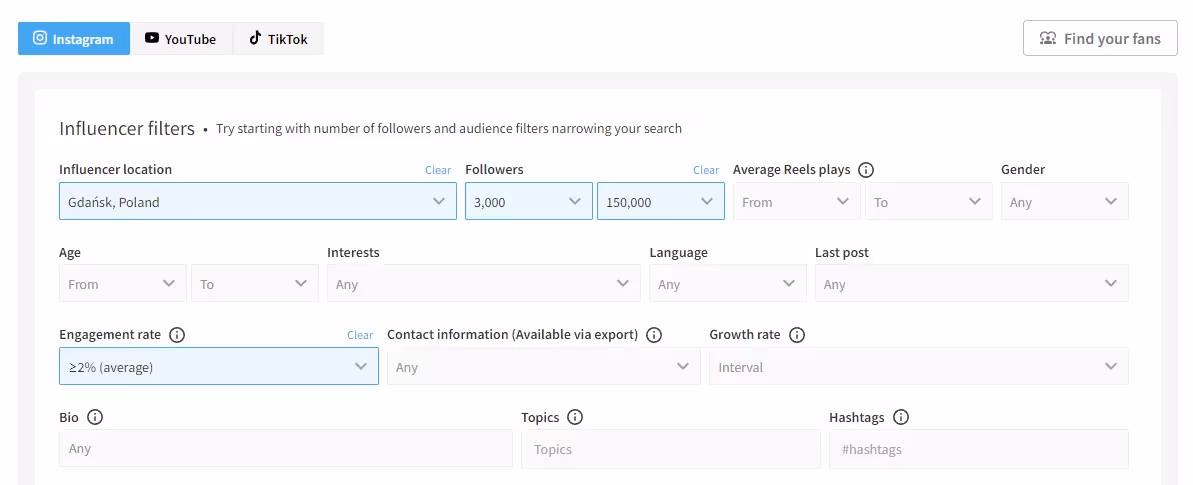Click the Find your fans button
Image resolution: width=1193 pixels, height=485 pixels.
1100,39
